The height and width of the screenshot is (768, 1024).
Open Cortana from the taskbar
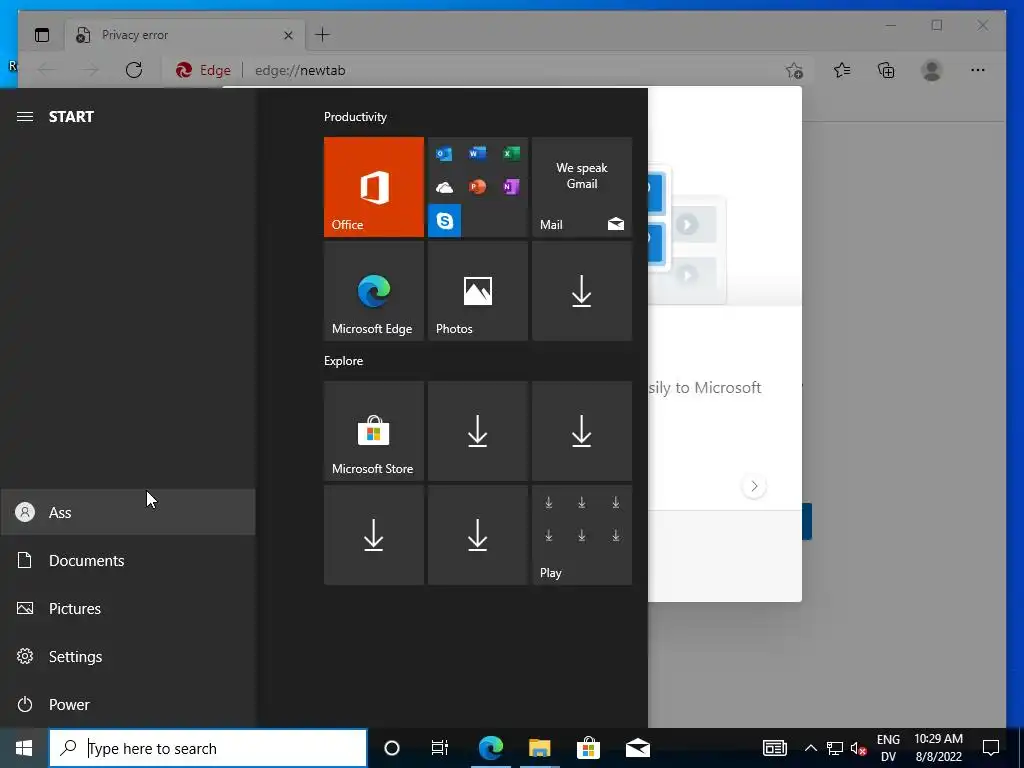click(x=392, y=748)
